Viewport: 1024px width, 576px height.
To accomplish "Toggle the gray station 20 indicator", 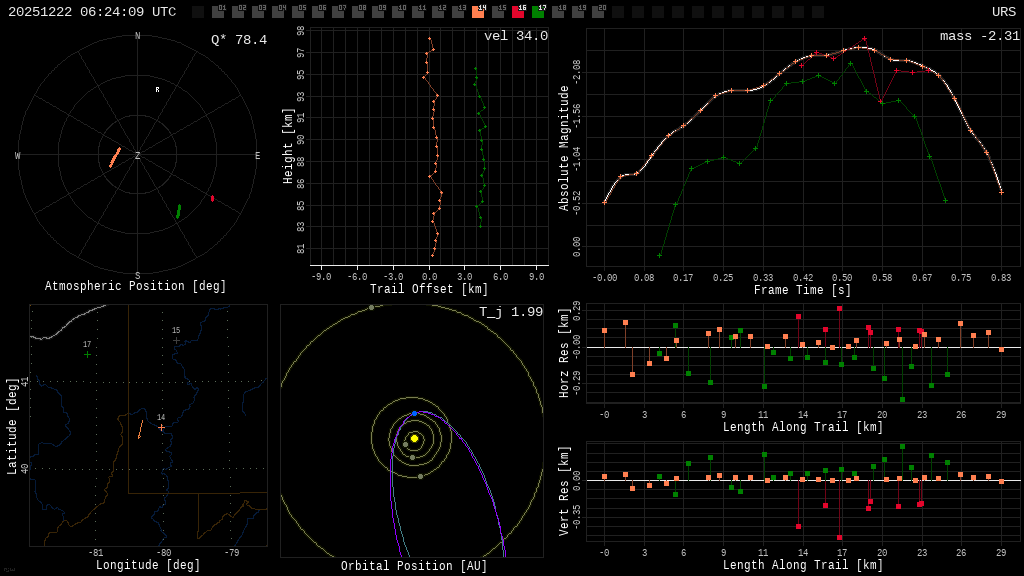I will tap(598, 12).
